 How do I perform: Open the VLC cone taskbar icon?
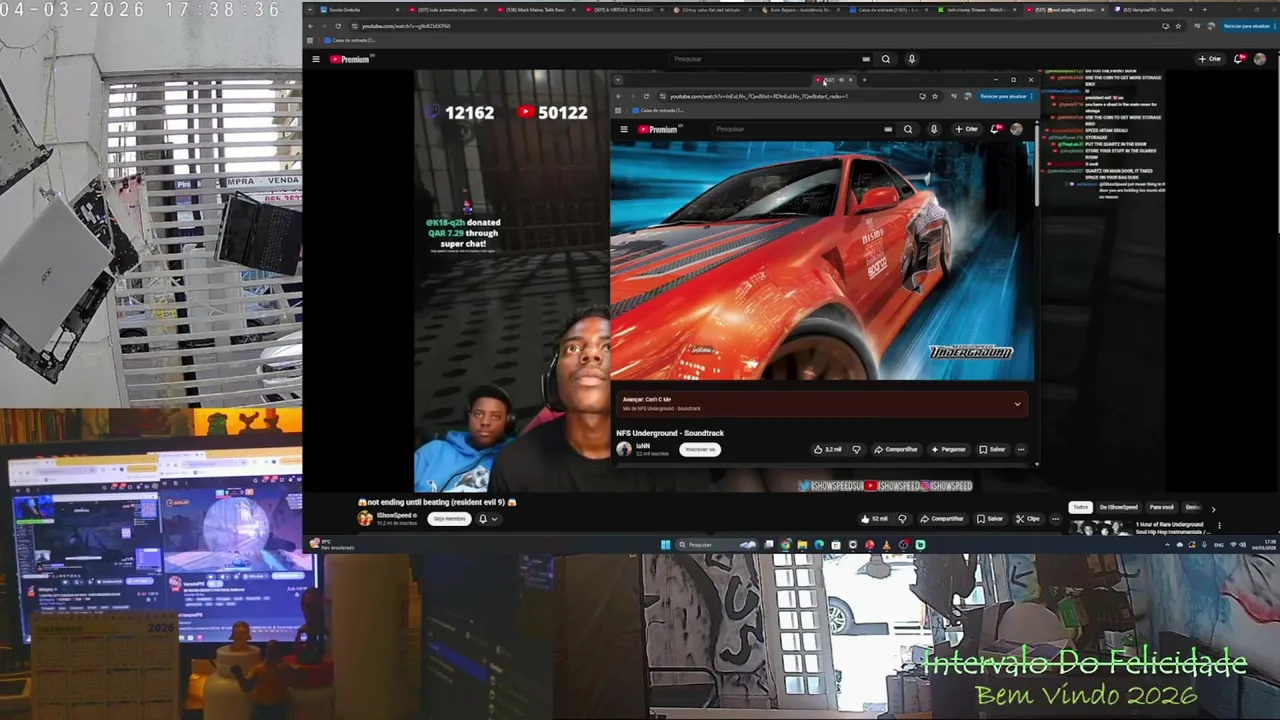click(x=886, y=545)
